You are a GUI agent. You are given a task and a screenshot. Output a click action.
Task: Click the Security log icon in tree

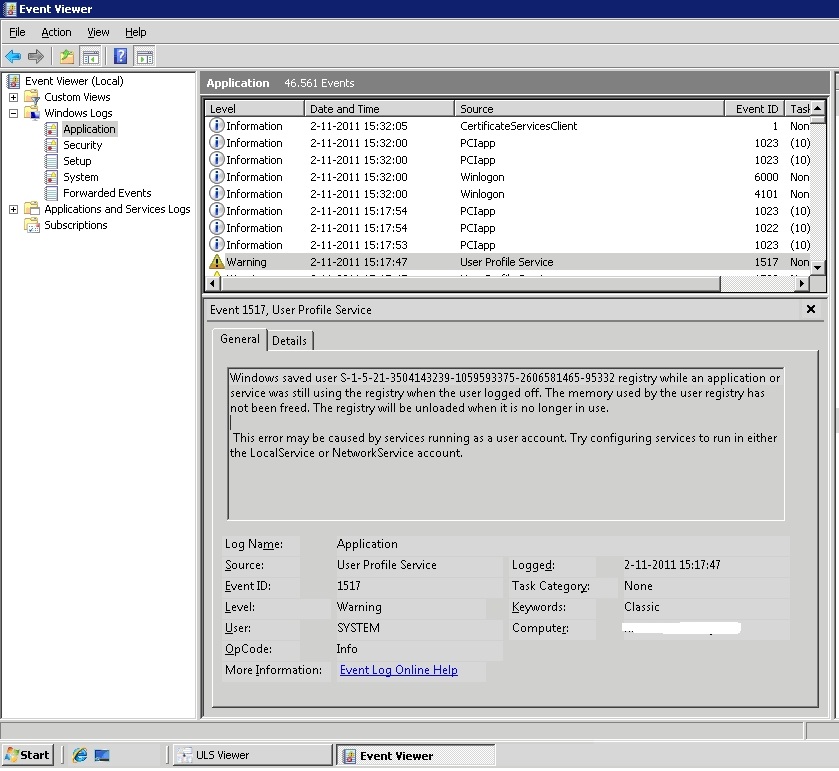(51, 146)
